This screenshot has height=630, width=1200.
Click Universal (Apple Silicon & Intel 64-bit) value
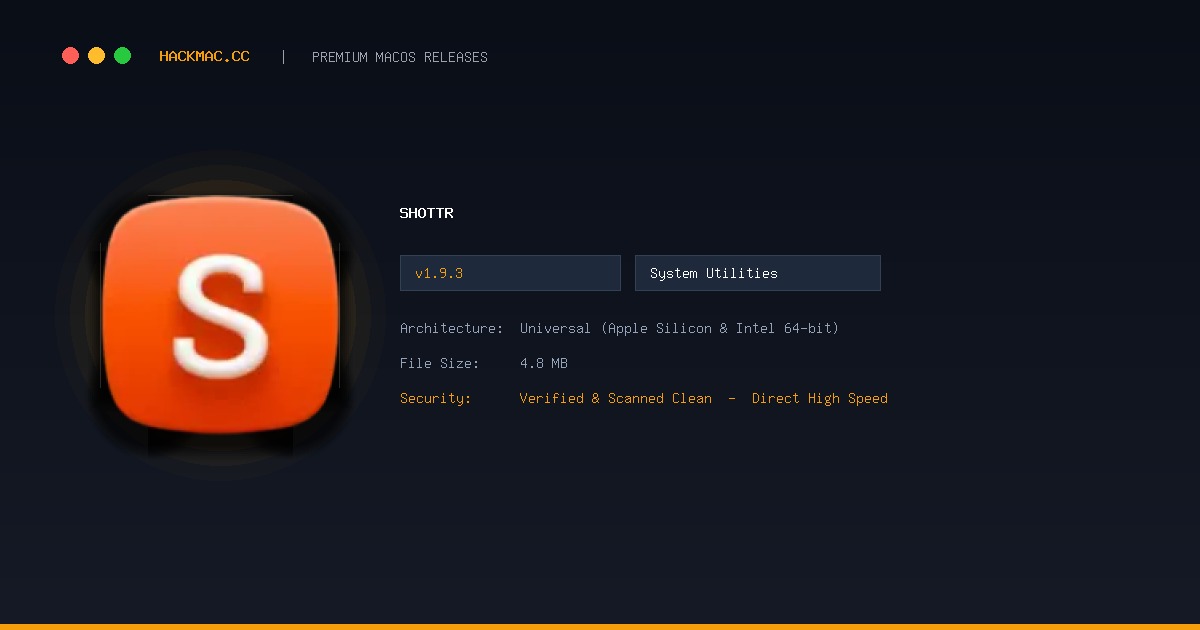click(679, 328)
